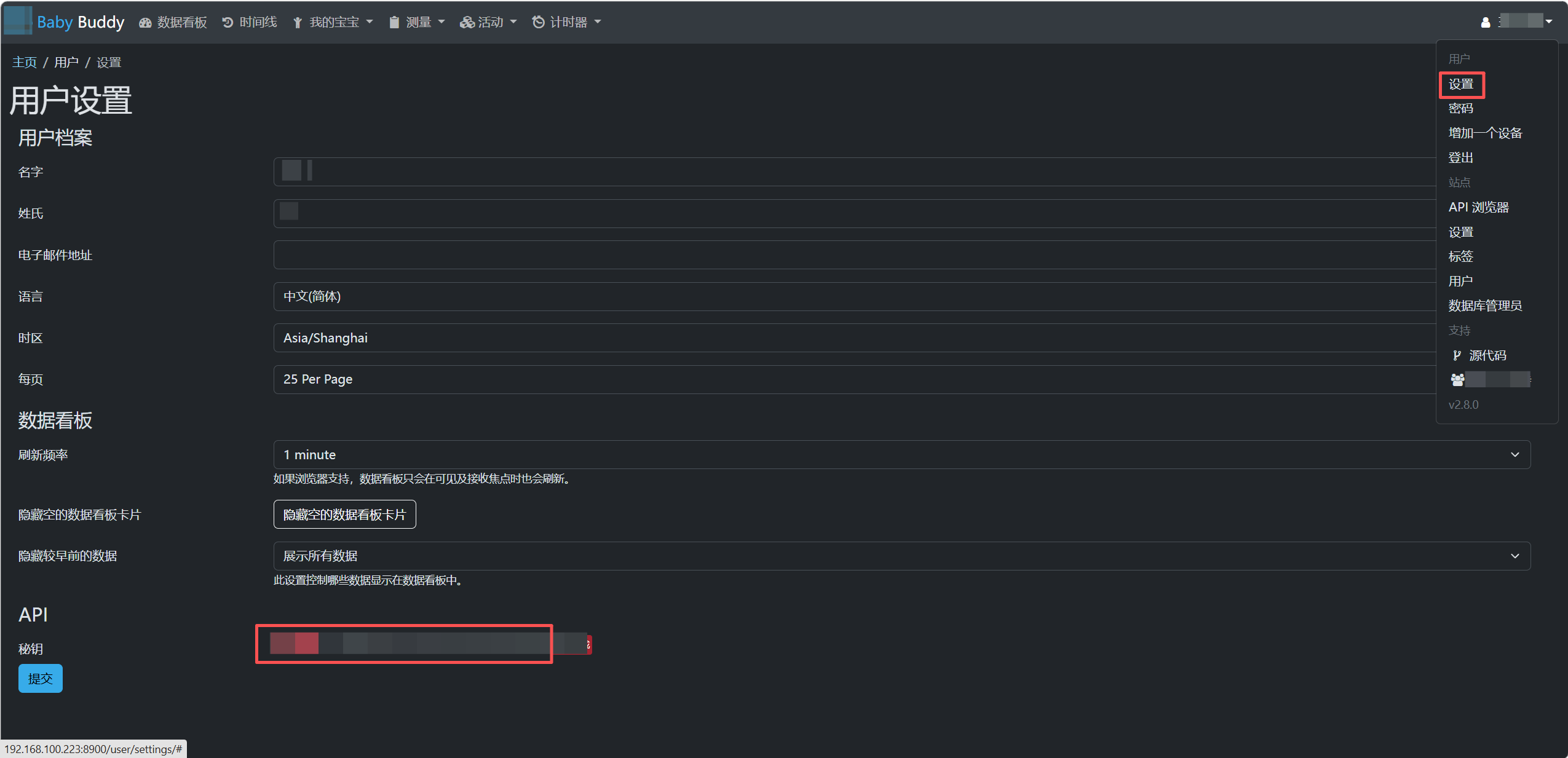This screenshot has height=758, width=1568.
Task: Click the 提交 submit button
Action: [41, 678]
